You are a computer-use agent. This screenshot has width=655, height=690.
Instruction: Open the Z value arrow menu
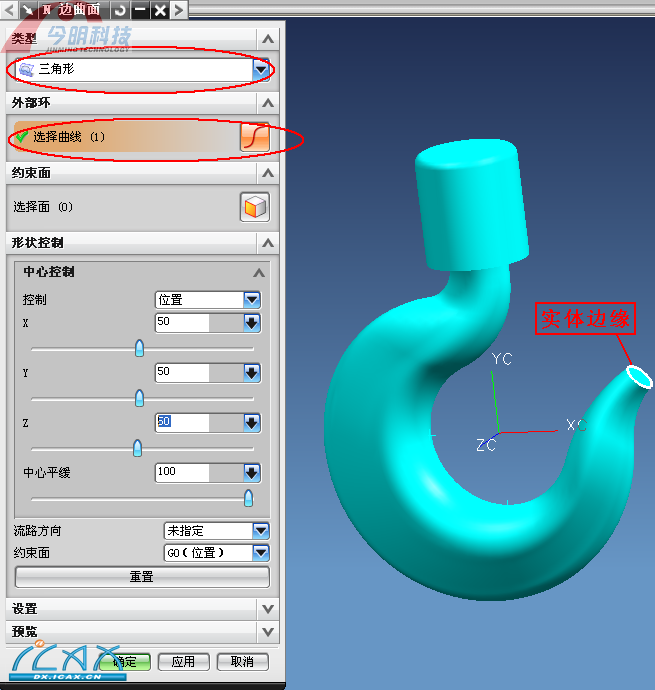pos(252,423)
